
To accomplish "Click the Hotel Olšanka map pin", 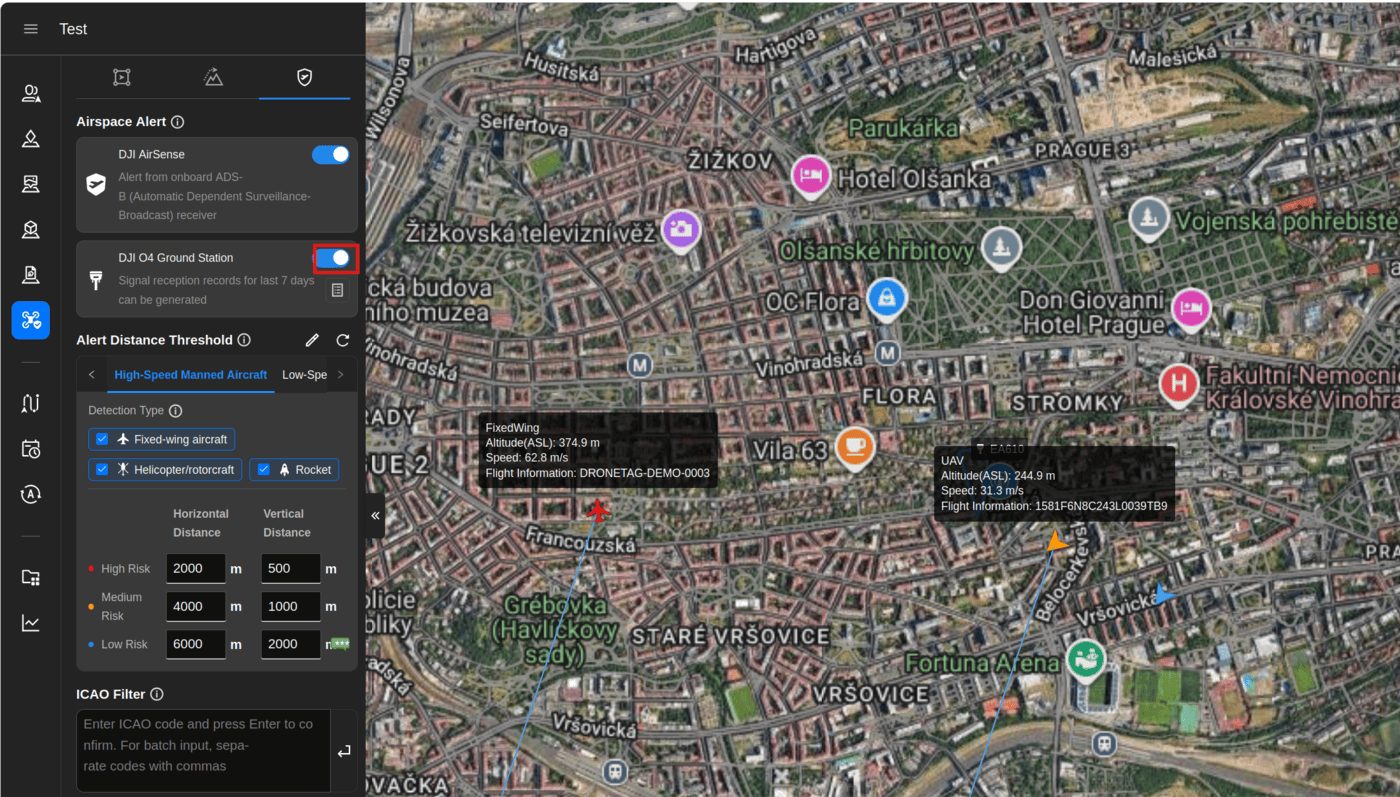I will (812, 177).
